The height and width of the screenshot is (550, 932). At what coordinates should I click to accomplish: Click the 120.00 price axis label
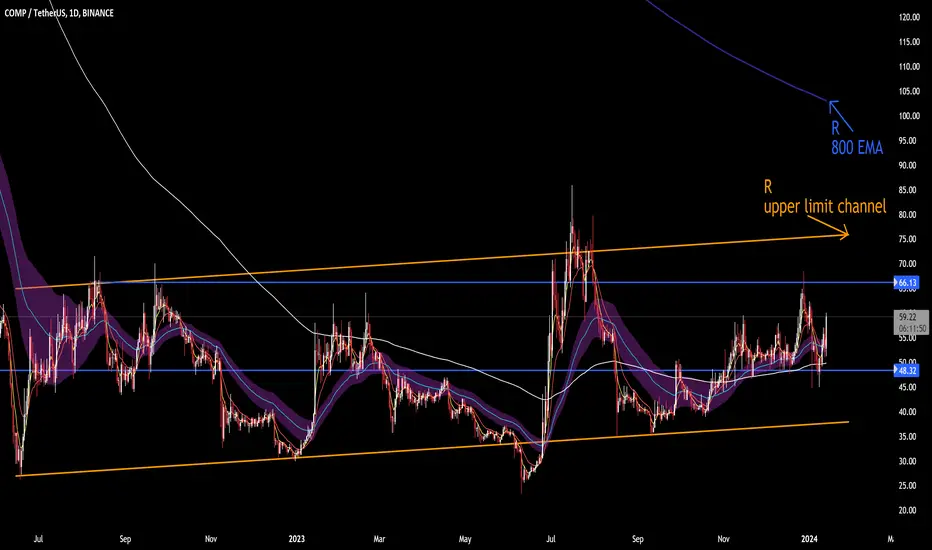[909, 18]
